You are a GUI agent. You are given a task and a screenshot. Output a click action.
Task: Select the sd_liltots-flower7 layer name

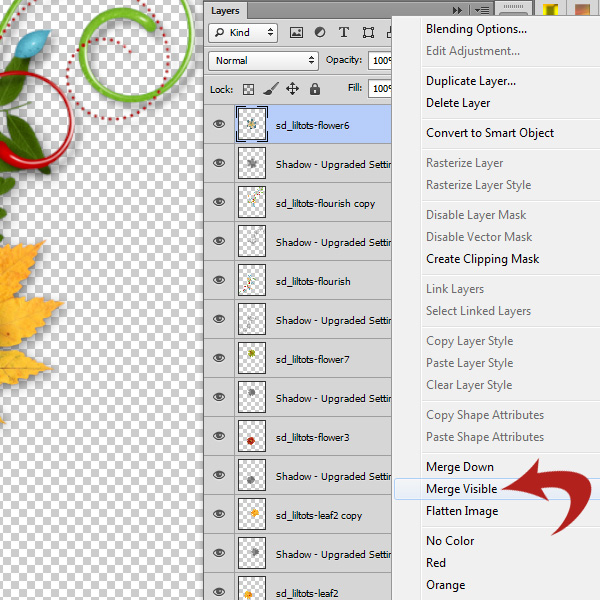coord(312,360)
